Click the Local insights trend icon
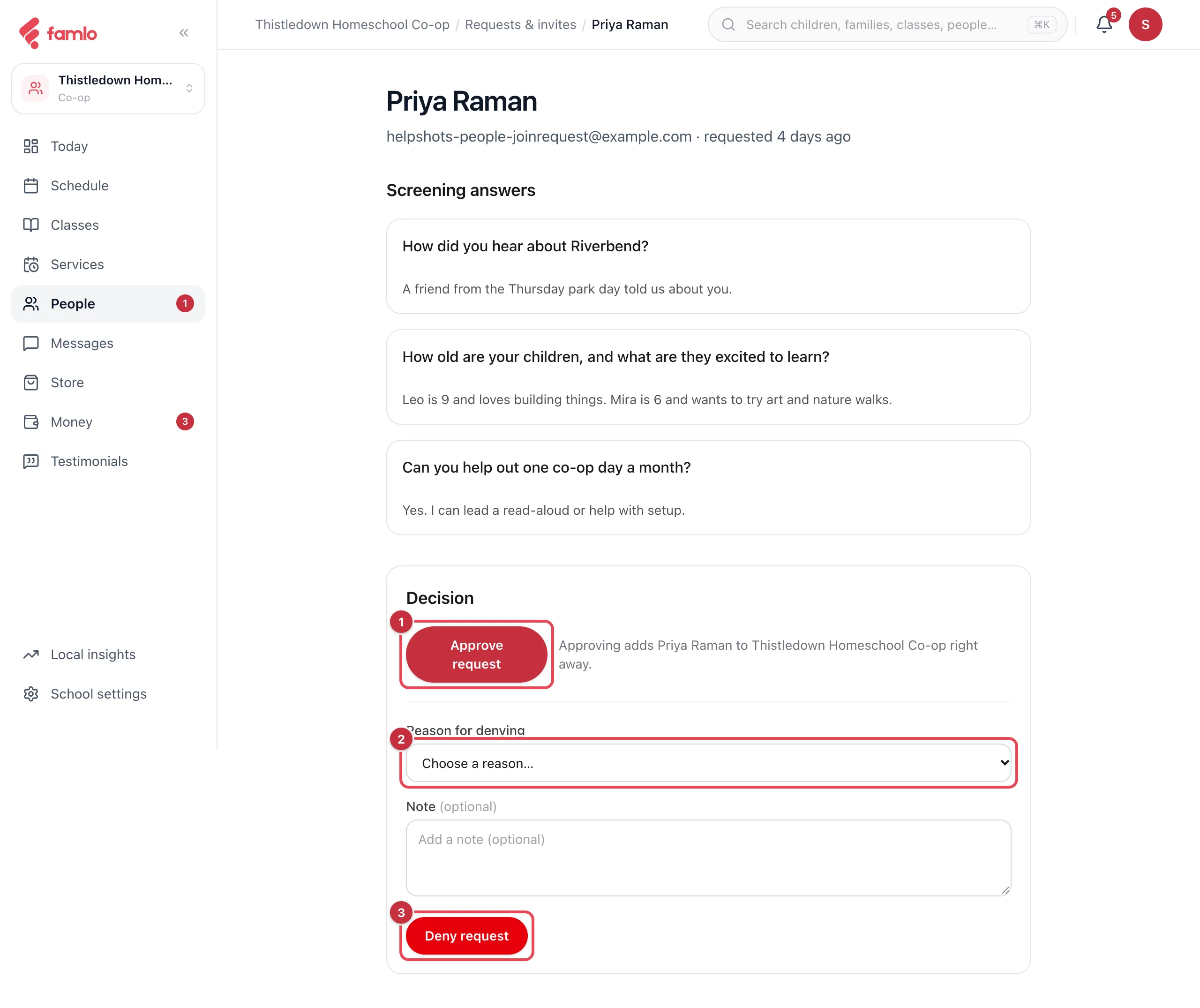This screenshot has width=1200, height=1008. [31, 655]
